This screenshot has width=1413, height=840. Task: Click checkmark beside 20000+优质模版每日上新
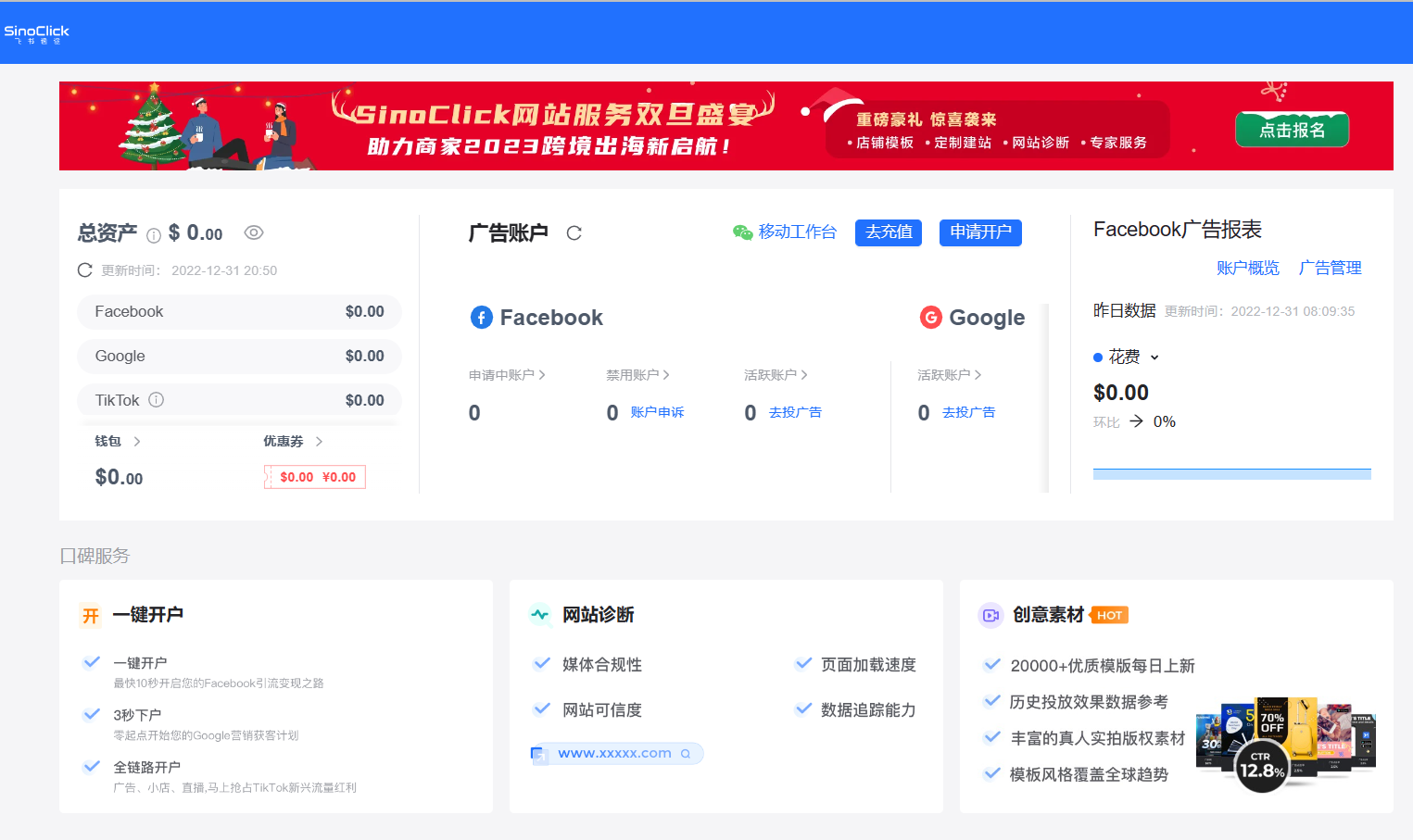(992, 664)
